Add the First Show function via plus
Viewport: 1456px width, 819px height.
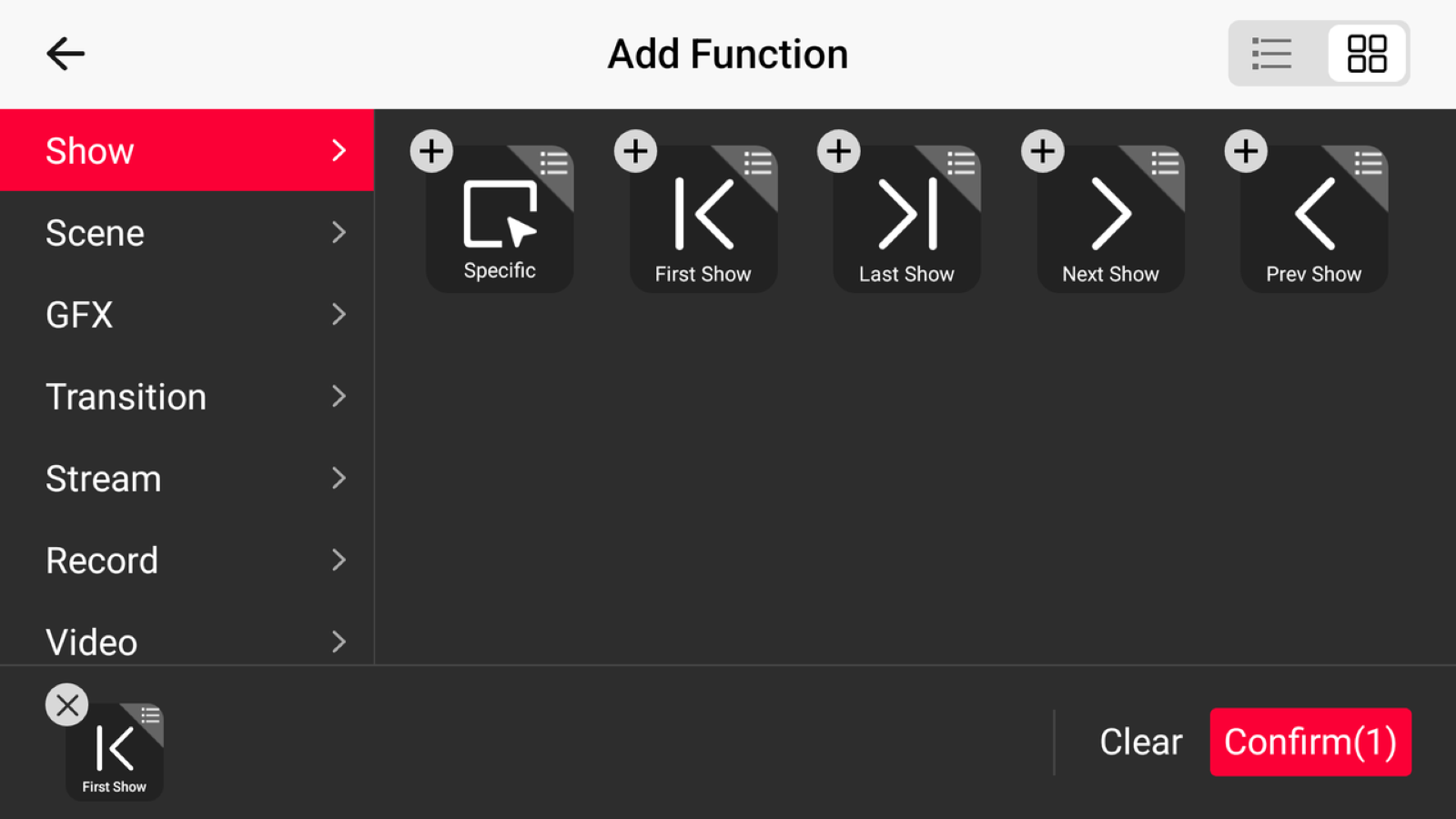tap(635, 151)
